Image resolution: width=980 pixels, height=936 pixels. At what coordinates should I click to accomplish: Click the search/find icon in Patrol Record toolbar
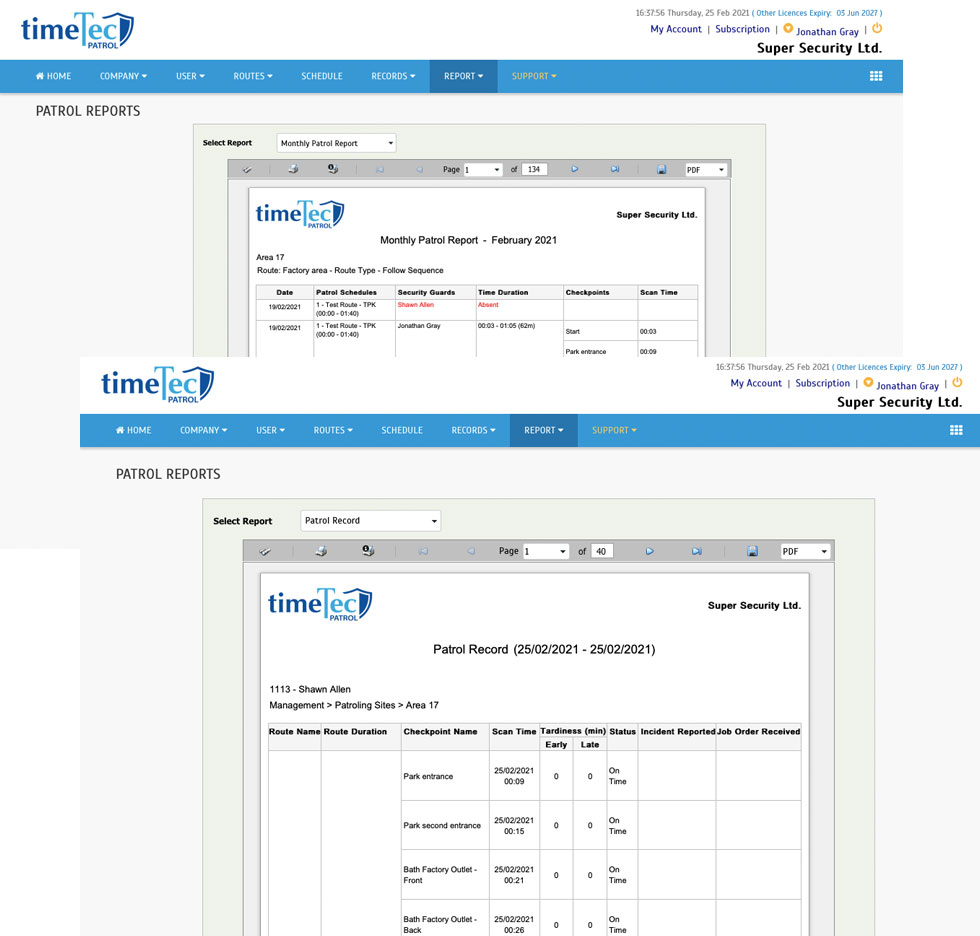coord(368,551)
